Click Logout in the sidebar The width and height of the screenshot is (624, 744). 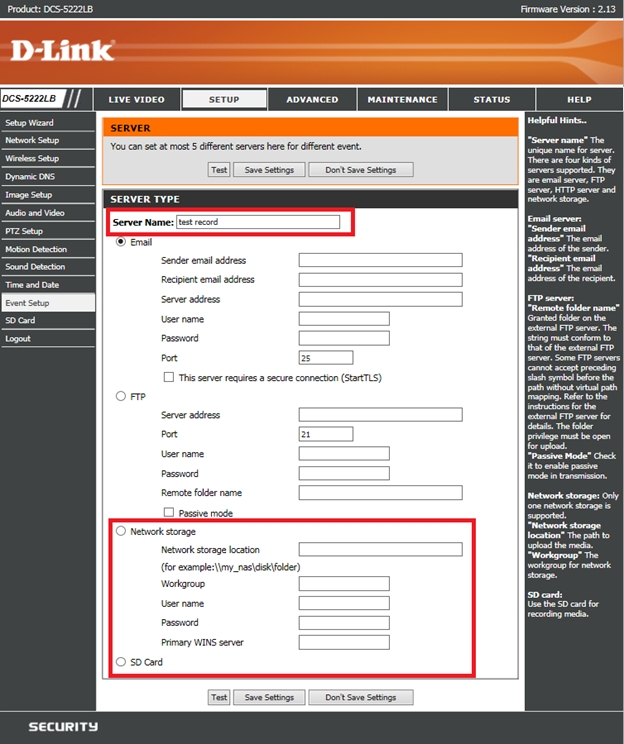pos(18,339)
